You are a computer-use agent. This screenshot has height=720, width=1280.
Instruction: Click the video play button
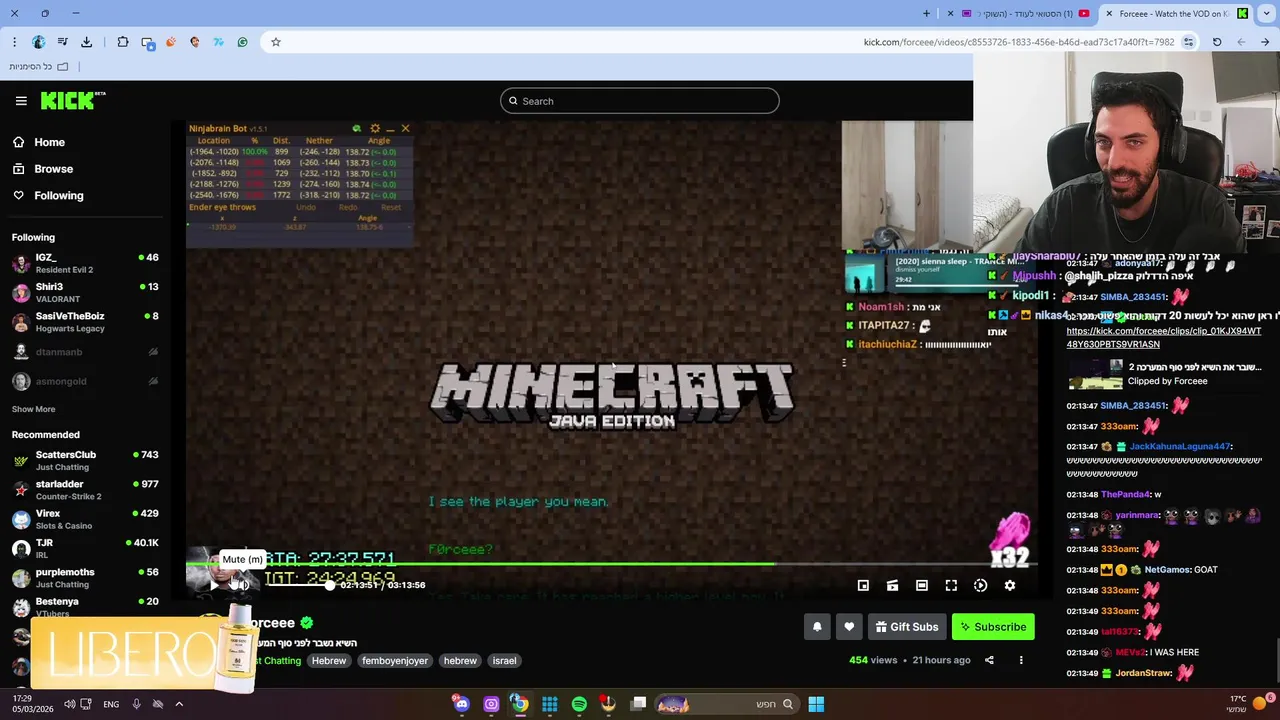[213, 585]
